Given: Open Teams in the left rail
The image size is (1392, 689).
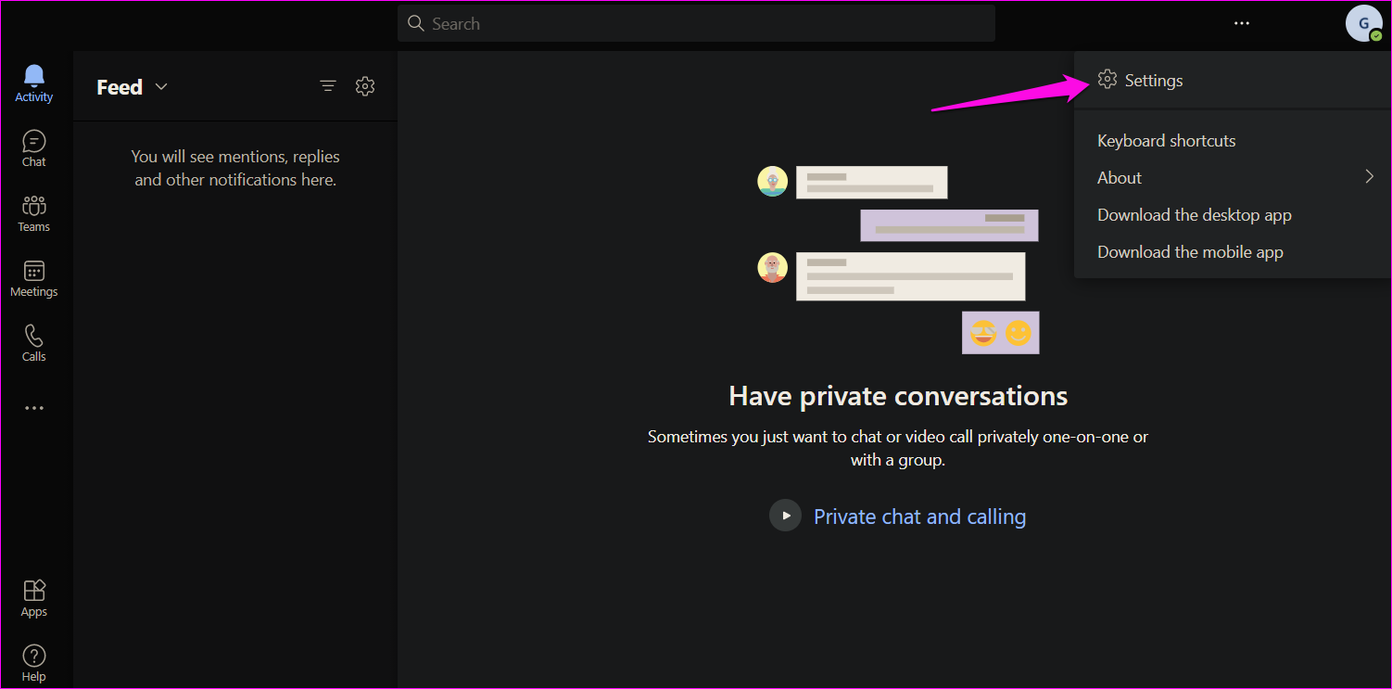Looking at the screenshot, I should coord(34,213).
